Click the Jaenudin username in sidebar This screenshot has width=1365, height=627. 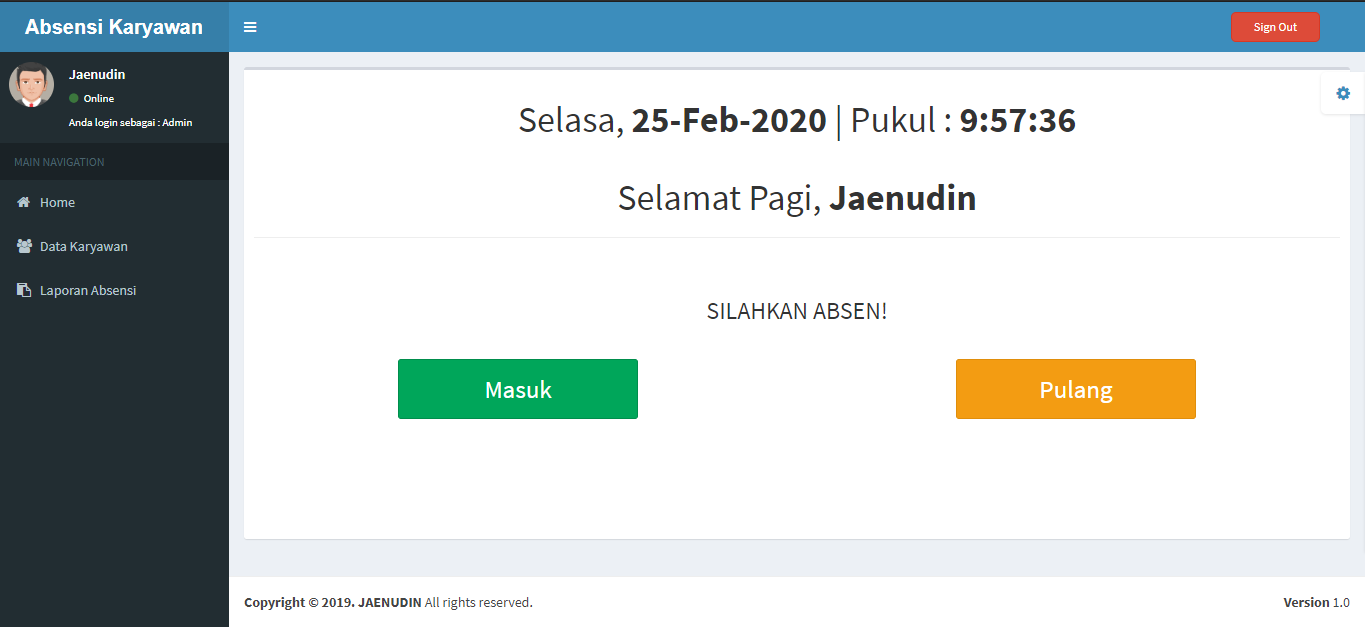click(97, 75)
